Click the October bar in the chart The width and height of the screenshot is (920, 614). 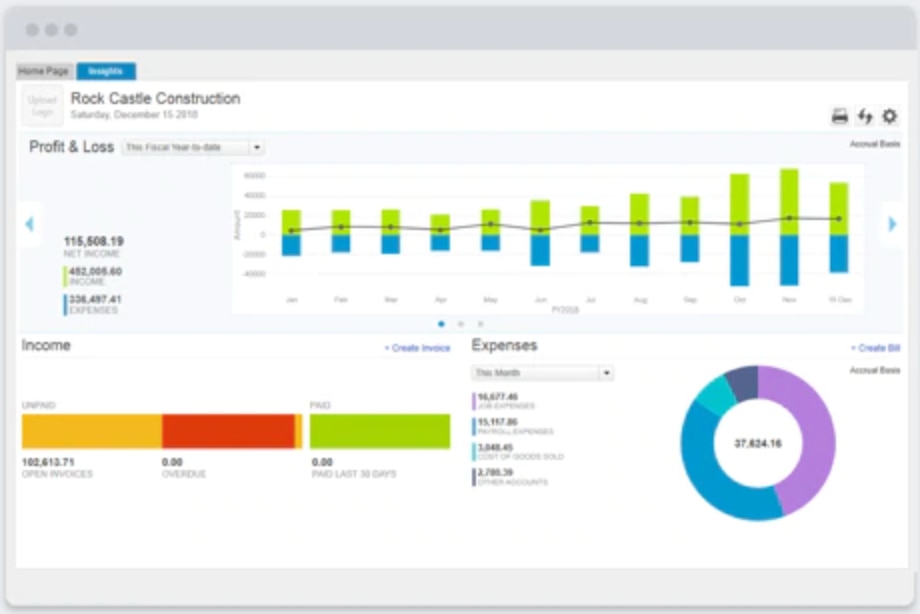[x=739, y=230]
